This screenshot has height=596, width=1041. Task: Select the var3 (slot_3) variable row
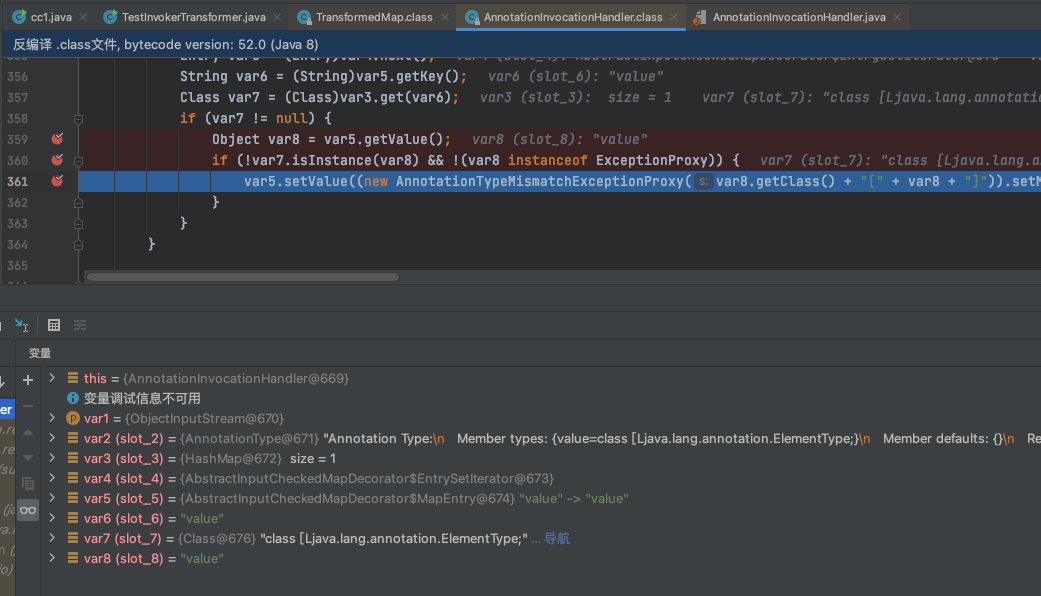(x=540, y=458)
